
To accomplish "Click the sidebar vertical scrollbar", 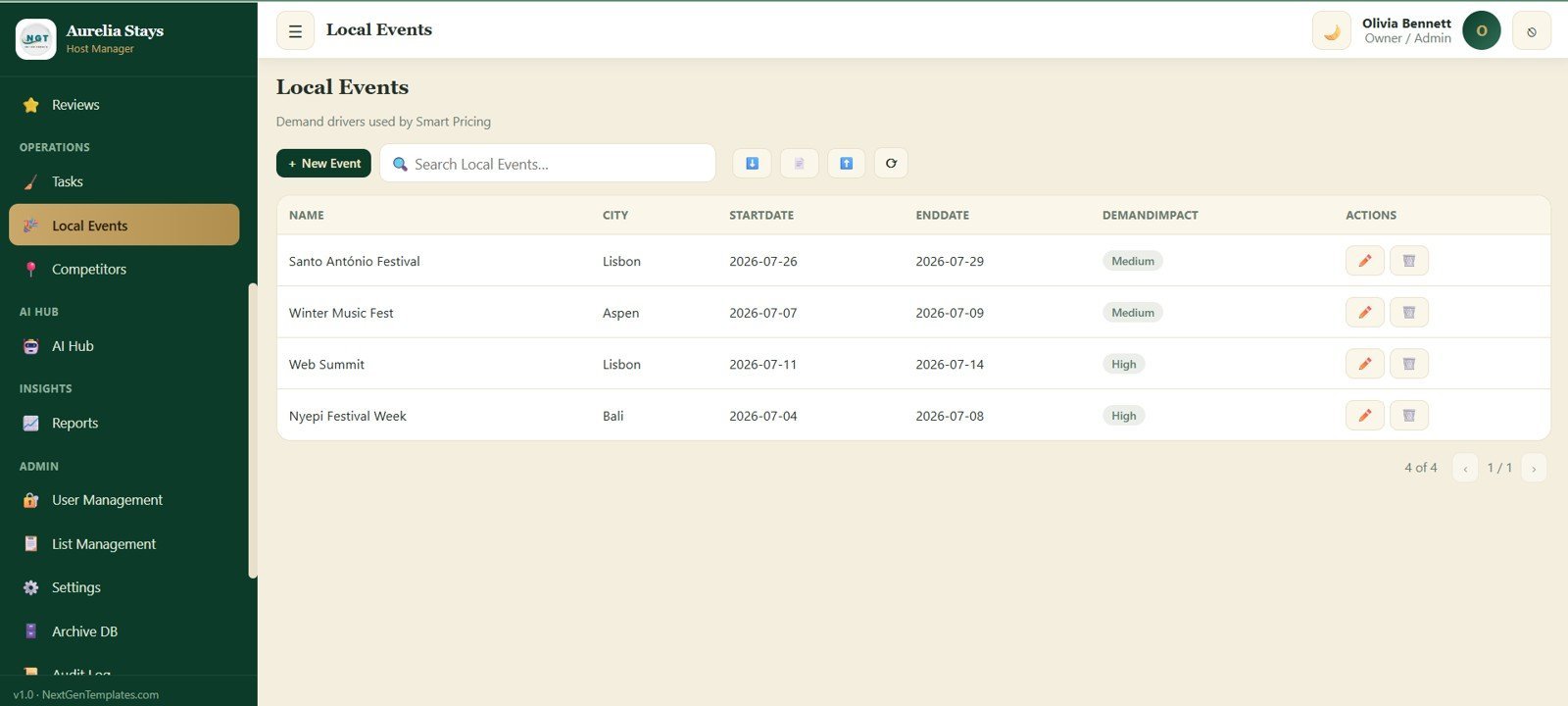I will pos(253,430).
